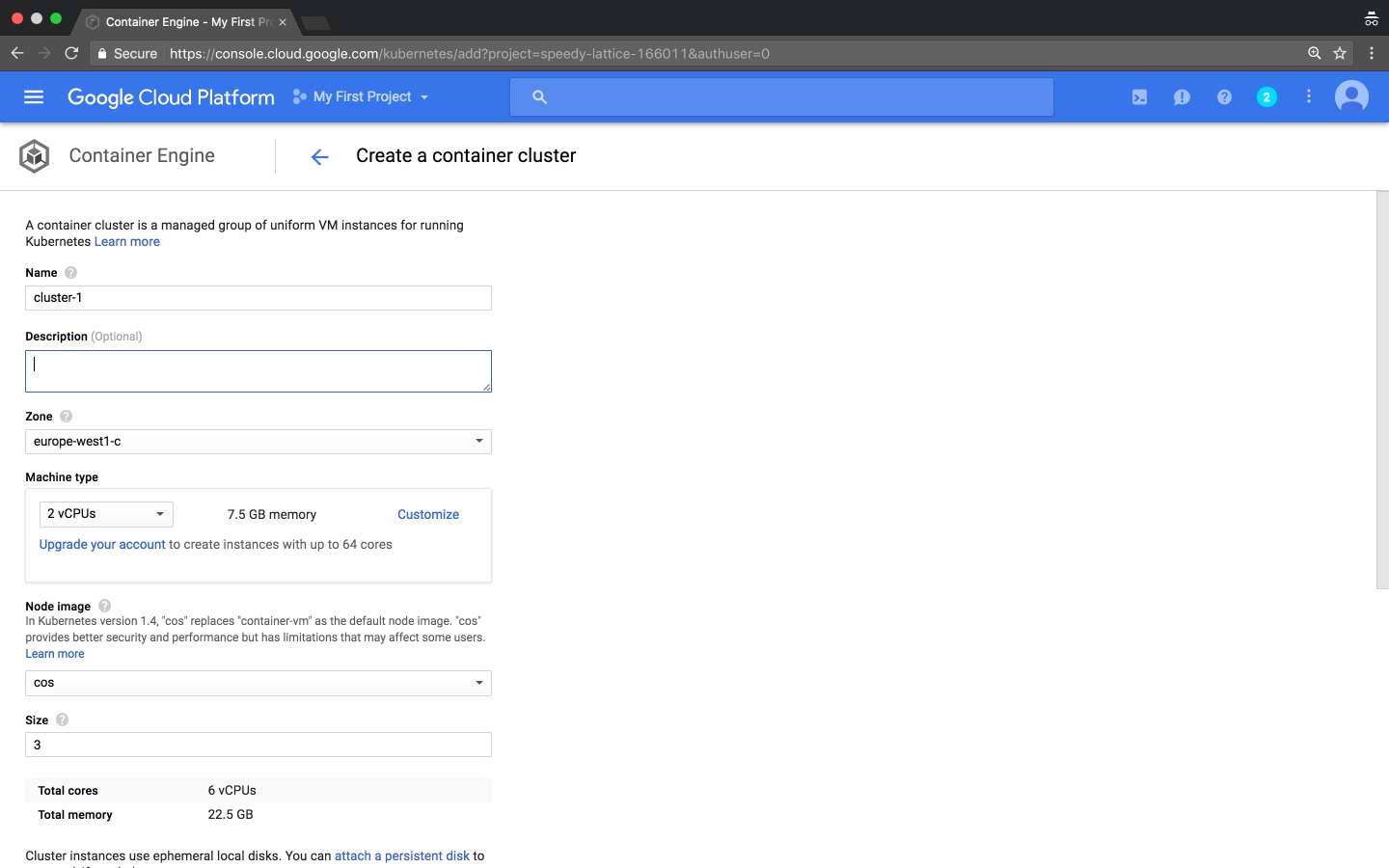The height and width of the screenshot is (868, 1389).
Task: Click the Create a container cluster heading
Action: pyautogui.click(x=466, y=156)
